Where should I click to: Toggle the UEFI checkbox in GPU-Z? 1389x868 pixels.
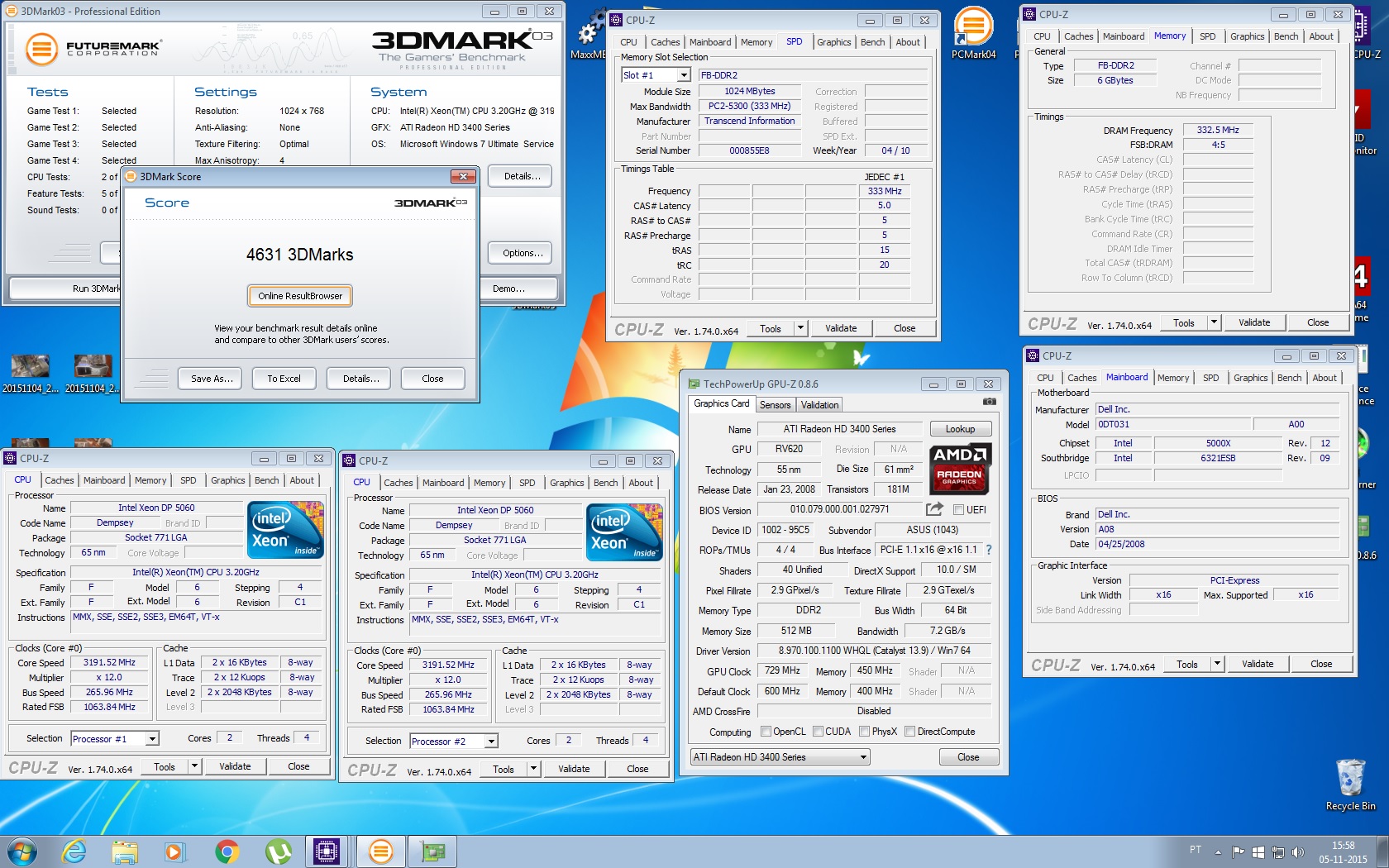click(958, 510)
